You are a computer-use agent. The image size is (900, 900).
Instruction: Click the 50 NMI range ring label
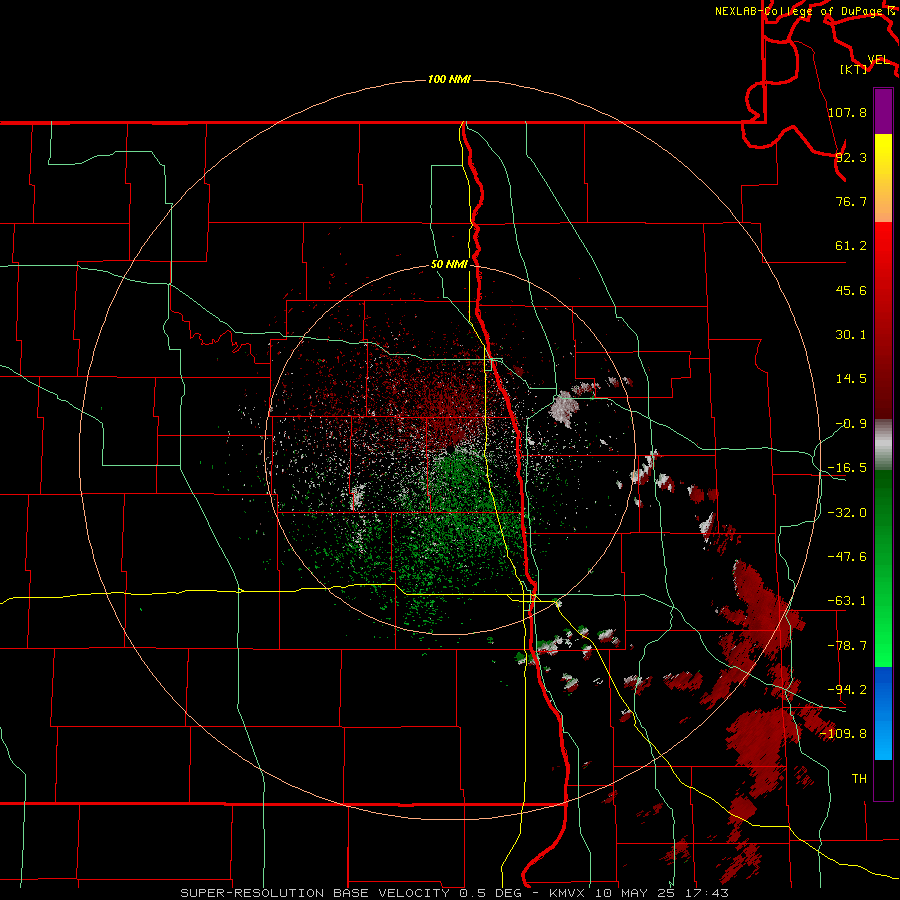coord(449,264)
